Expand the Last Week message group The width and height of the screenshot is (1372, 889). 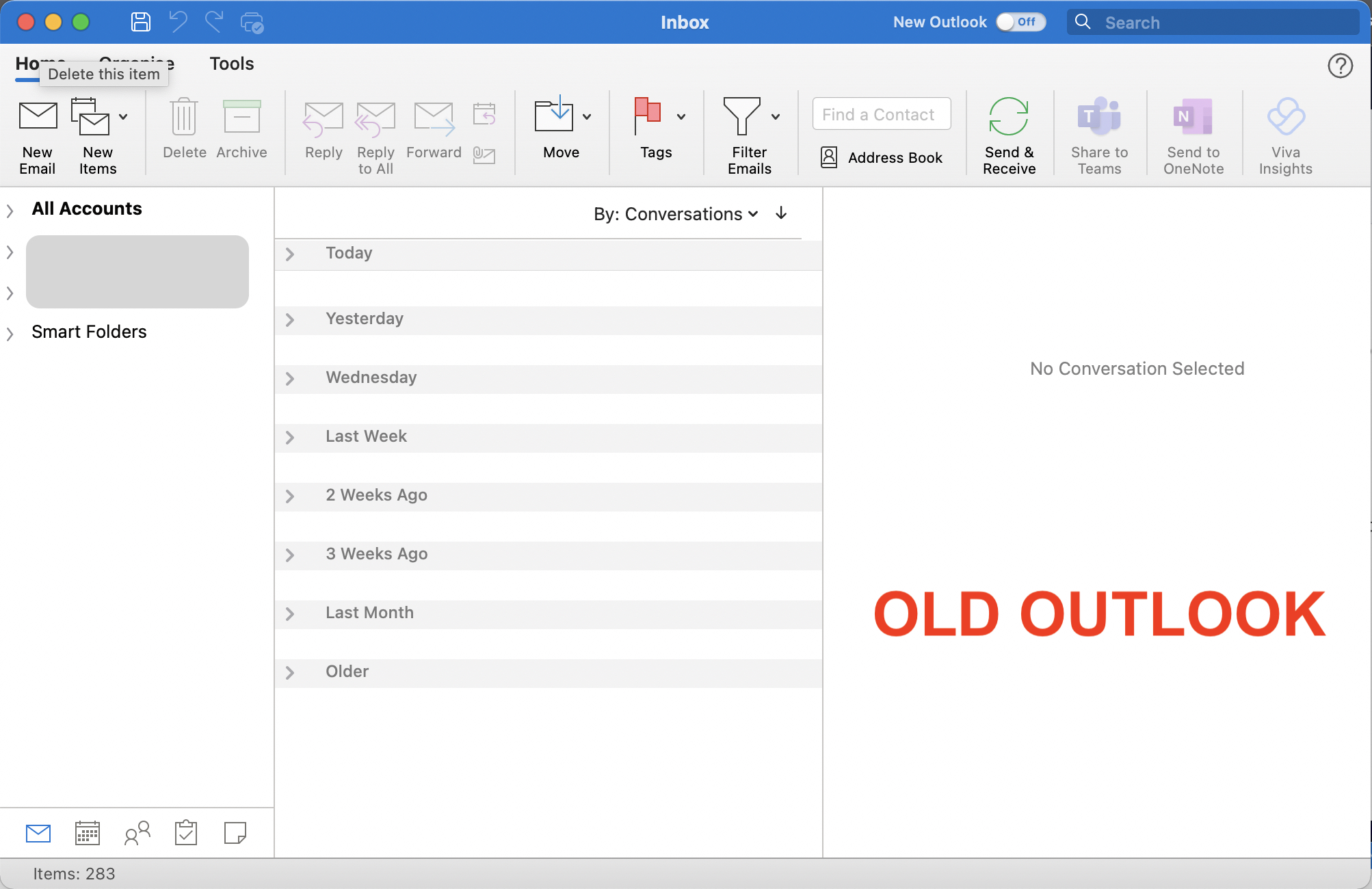pos(290,437)
